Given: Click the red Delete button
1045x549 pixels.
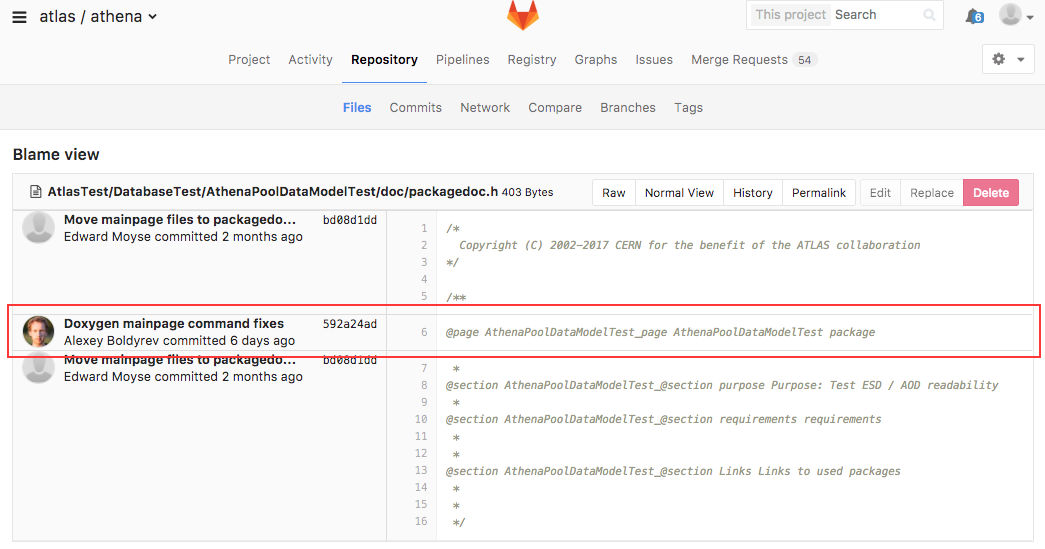Looking at the screenshot, I should (x=991, y=193).
